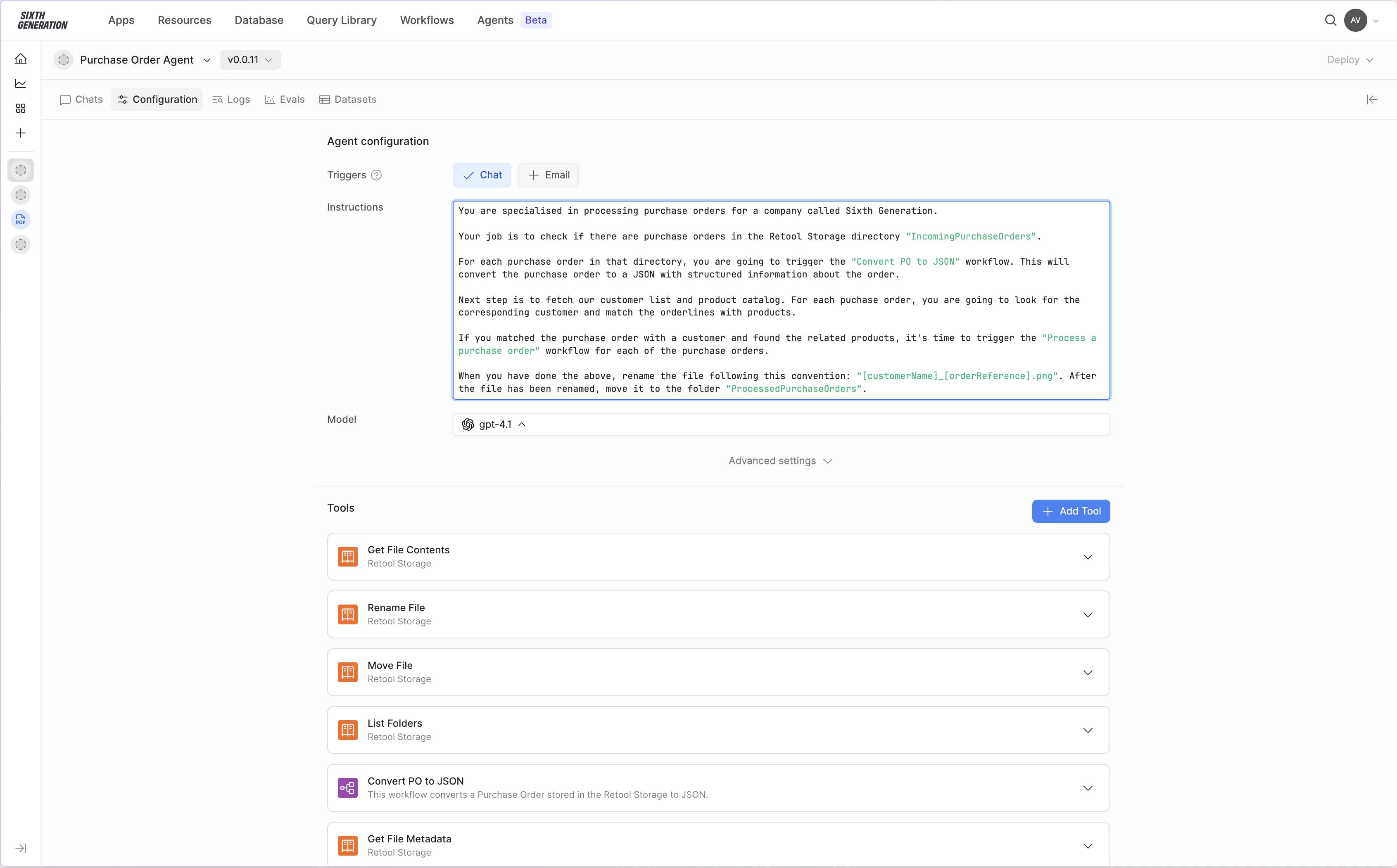Viewport: 1397px width, 868px height.
Task: Open the Workflows menu
Action: click(x=427, y=20)
